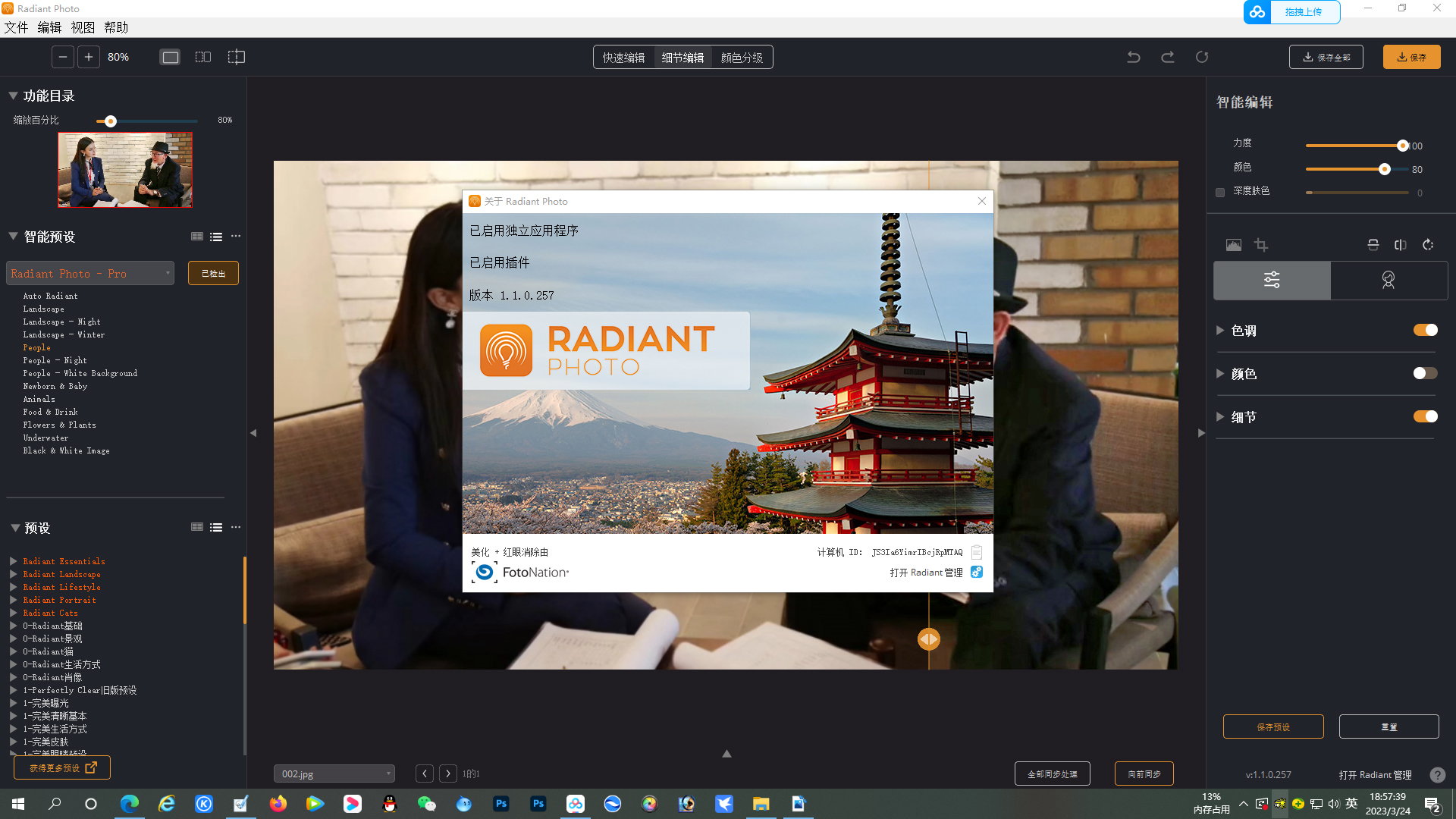Toggle the 颜色 color switch
1456x819 pixels.
1425,373
